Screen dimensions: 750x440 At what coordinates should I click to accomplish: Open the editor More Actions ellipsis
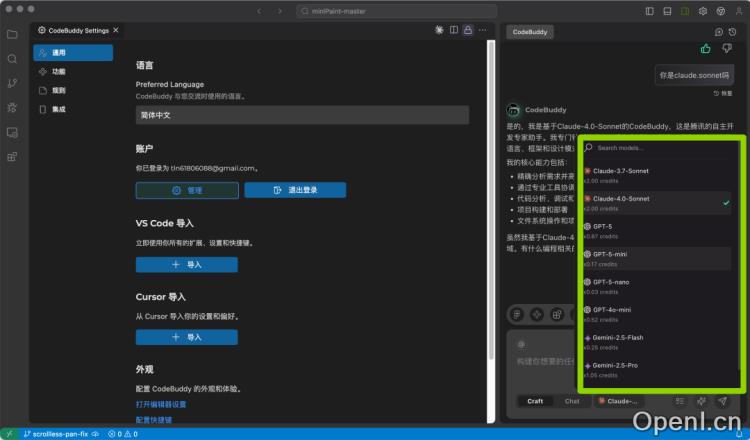tap(483, 30)
